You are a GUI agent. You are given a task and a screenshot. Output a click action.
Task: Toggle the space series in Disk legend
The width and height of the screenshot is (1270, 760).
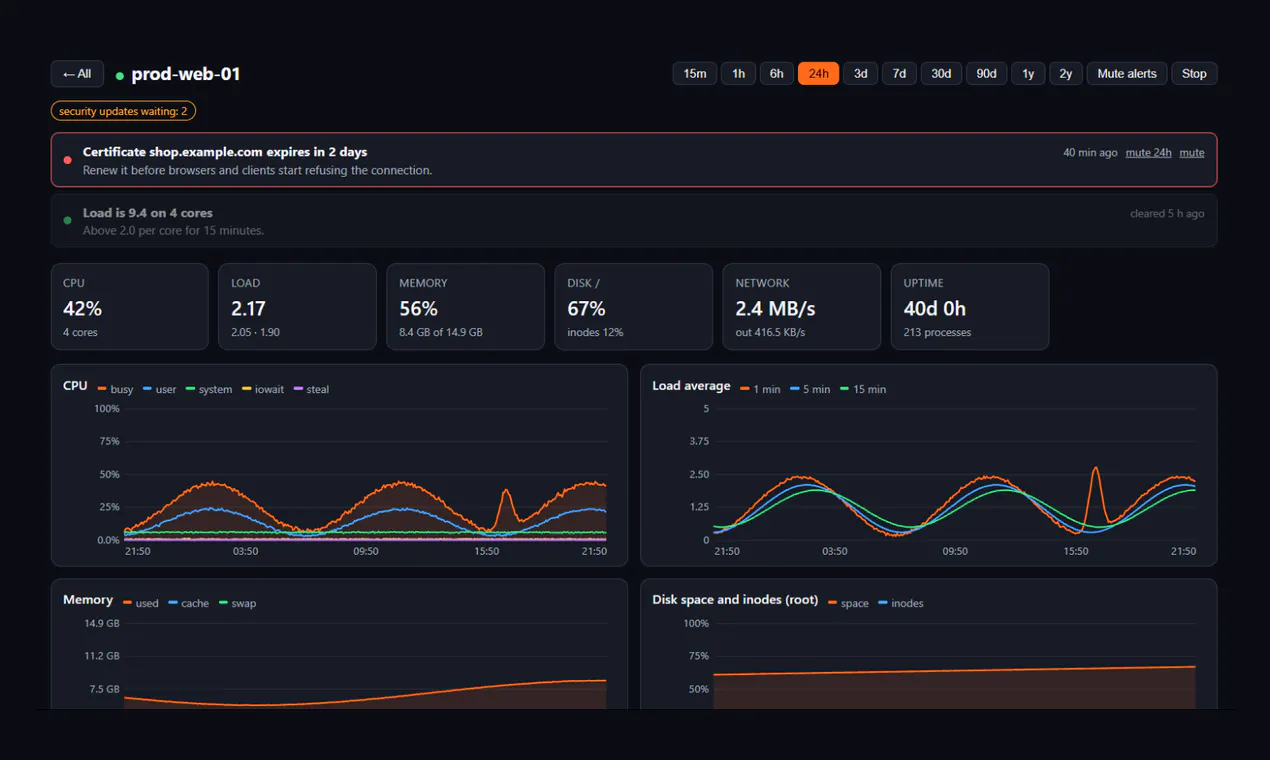coord(849,603)
